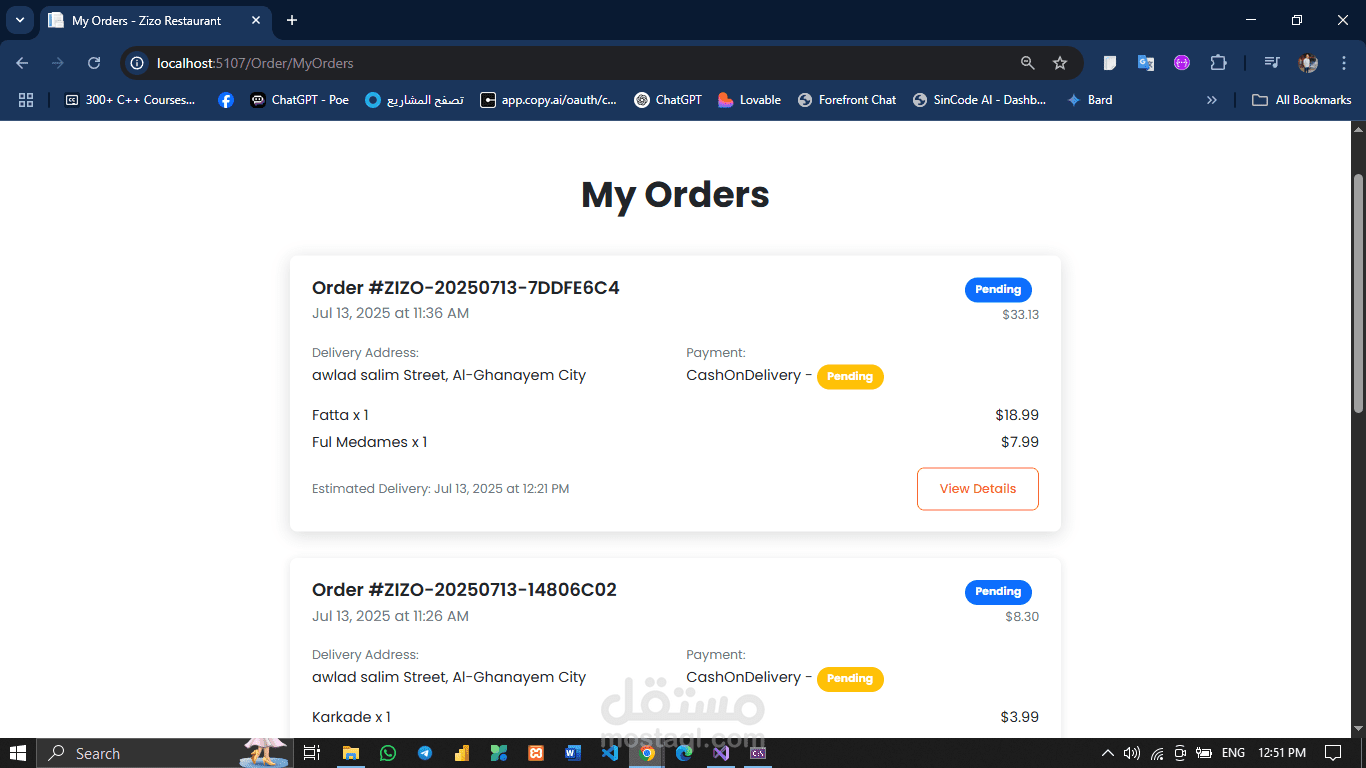The image size is (1366, 768).
Task: Open the Extensions puzzle icon
Action: (1218, 63)
